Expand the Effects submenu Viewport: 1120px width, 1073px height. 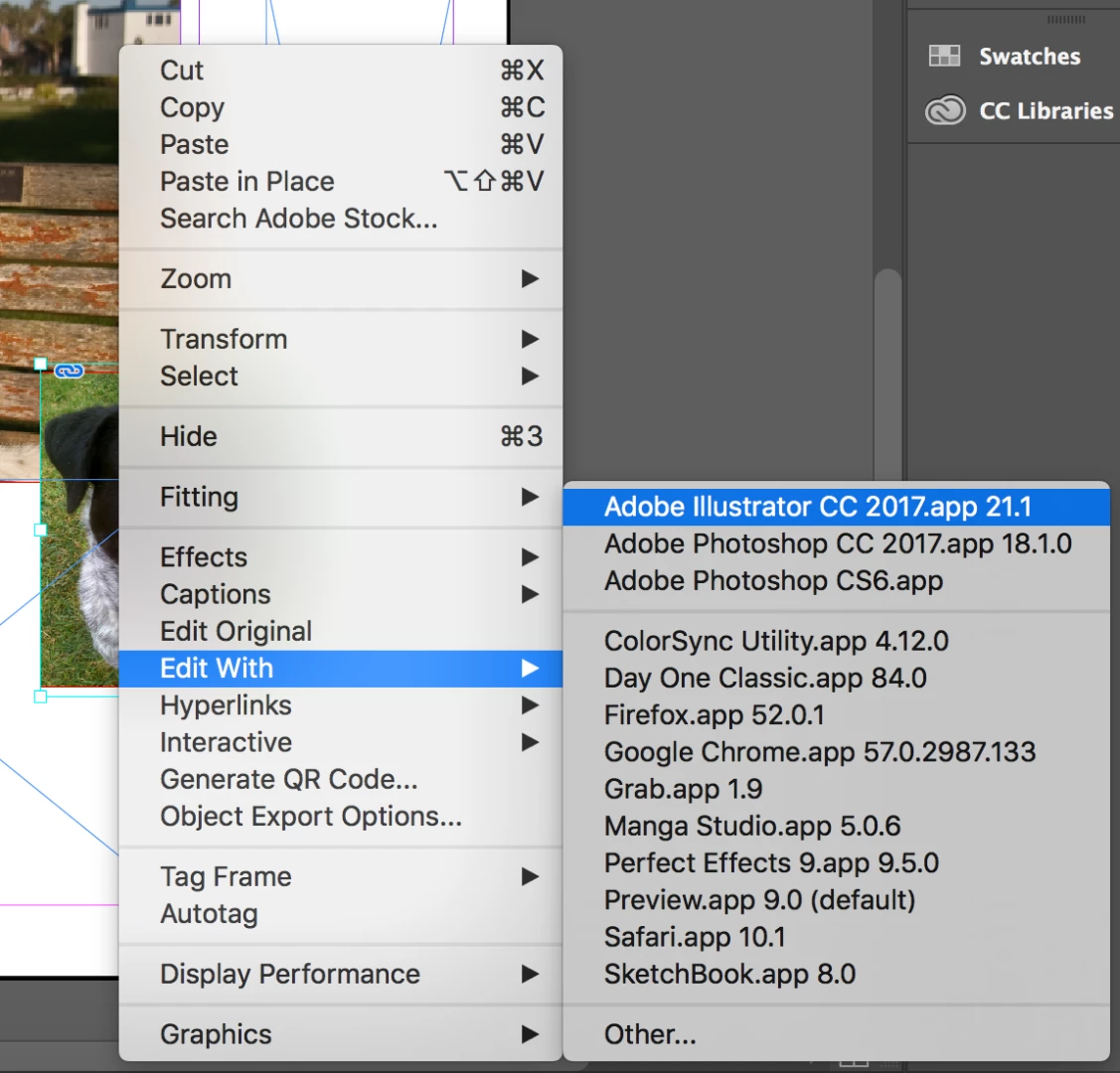[x=341, y=556]
